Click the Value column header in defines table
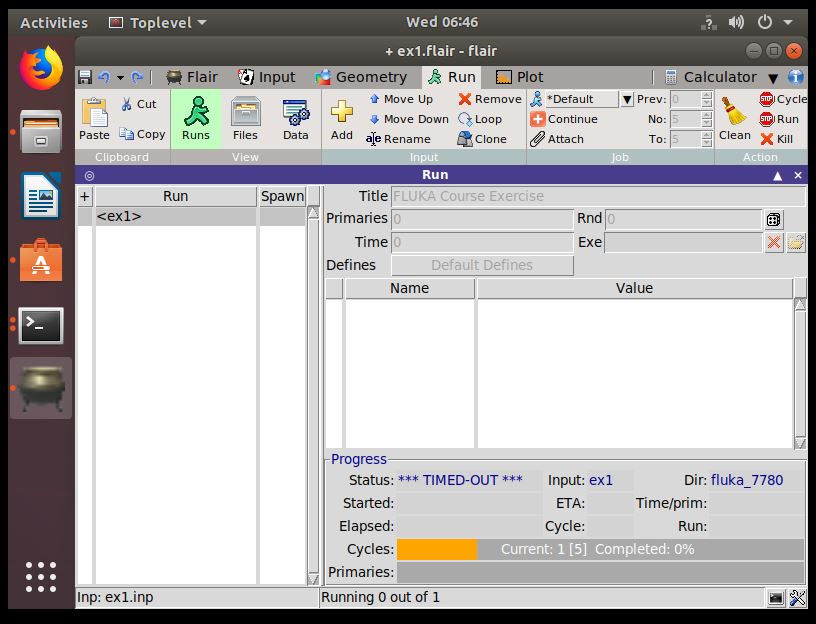Image resolution: width=816 pixels, height=624 pixels. tap(634, 288)
